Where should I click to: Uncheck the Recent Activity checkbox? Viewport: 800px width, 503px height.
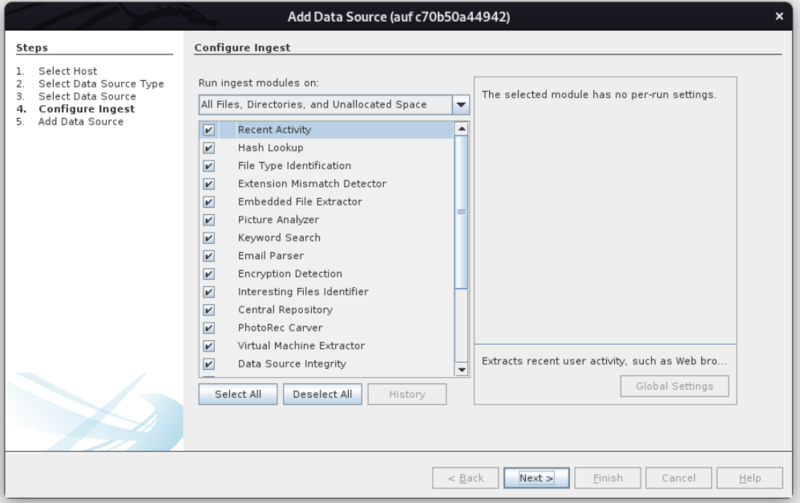[209, 130]
